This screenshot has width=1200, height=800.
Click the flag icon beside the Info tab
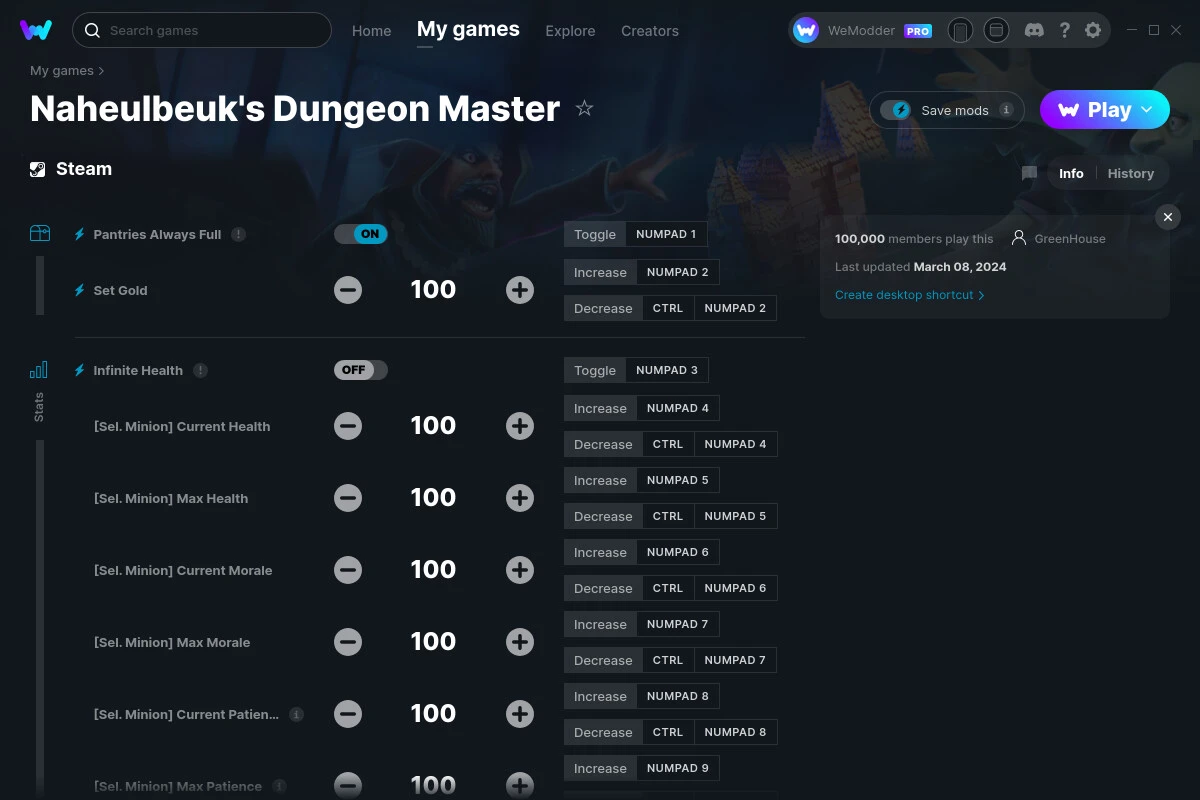[1029, 173]
